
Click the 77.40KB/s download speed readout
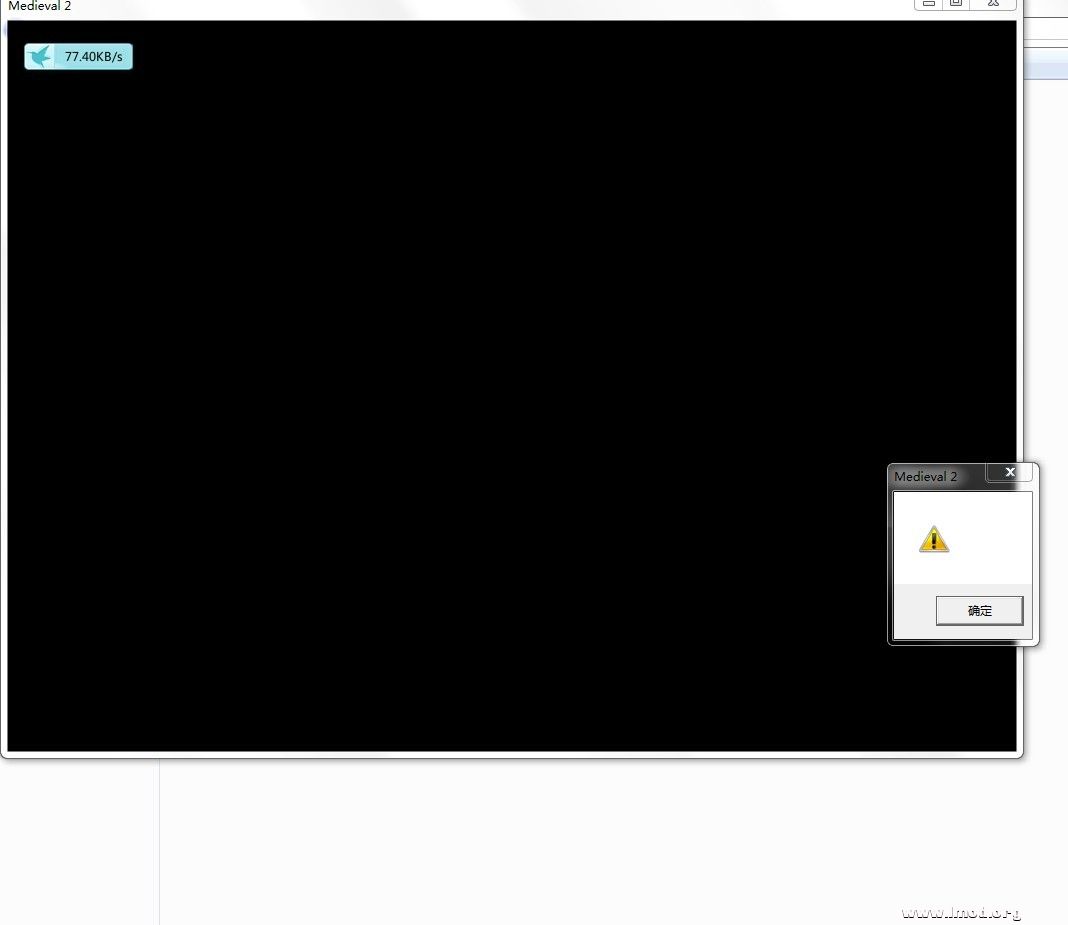point(94,57)
